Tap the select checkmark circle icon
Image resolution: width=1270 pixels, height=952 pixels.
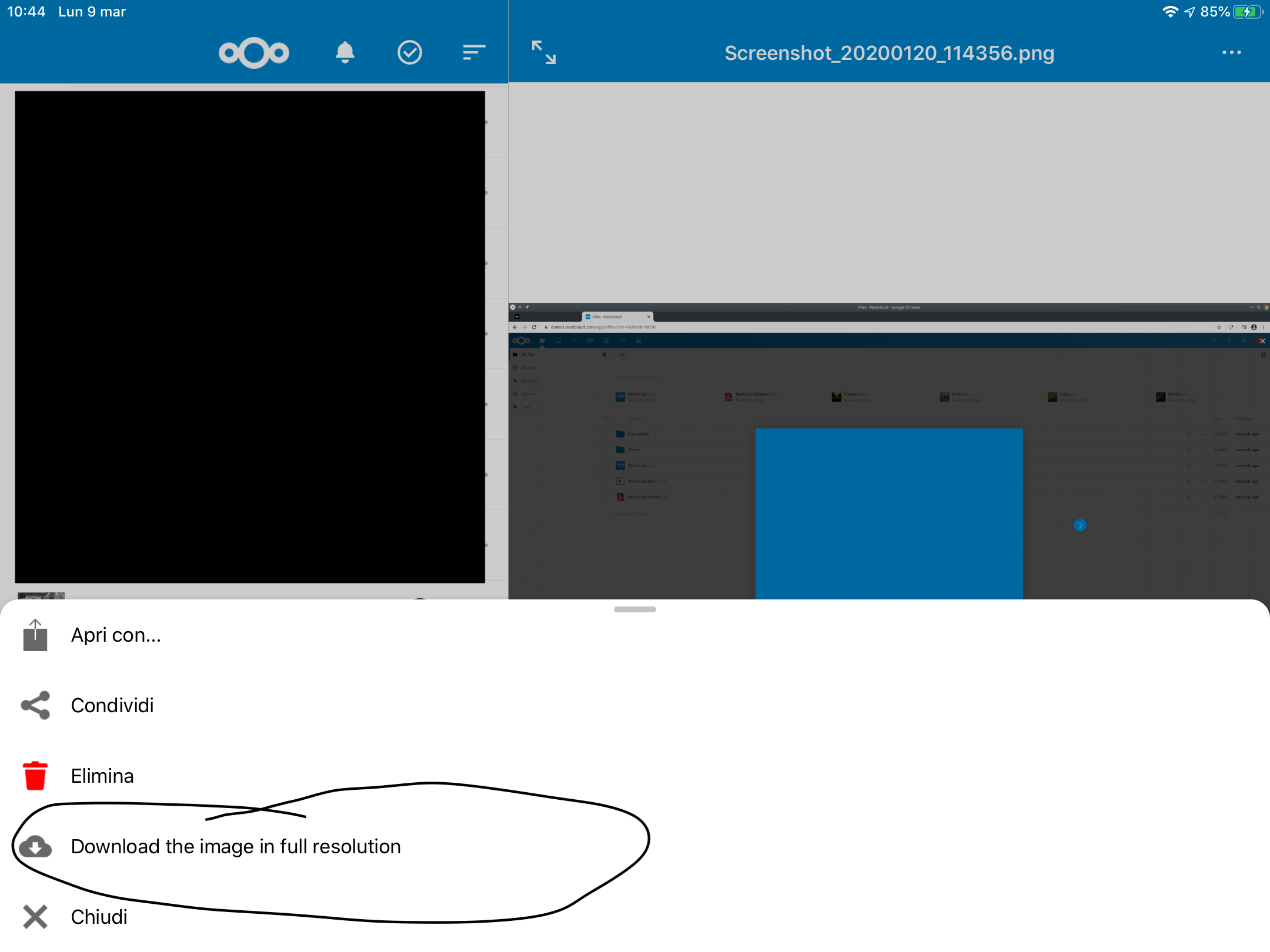[410, 52]
